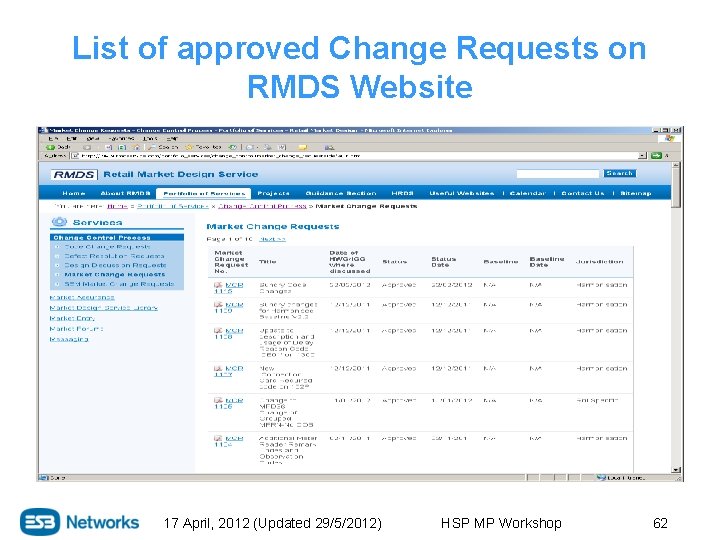This screenshot has height=540, width=720.
Task: Open the MCR 1128 link
Action: (230, 333)
